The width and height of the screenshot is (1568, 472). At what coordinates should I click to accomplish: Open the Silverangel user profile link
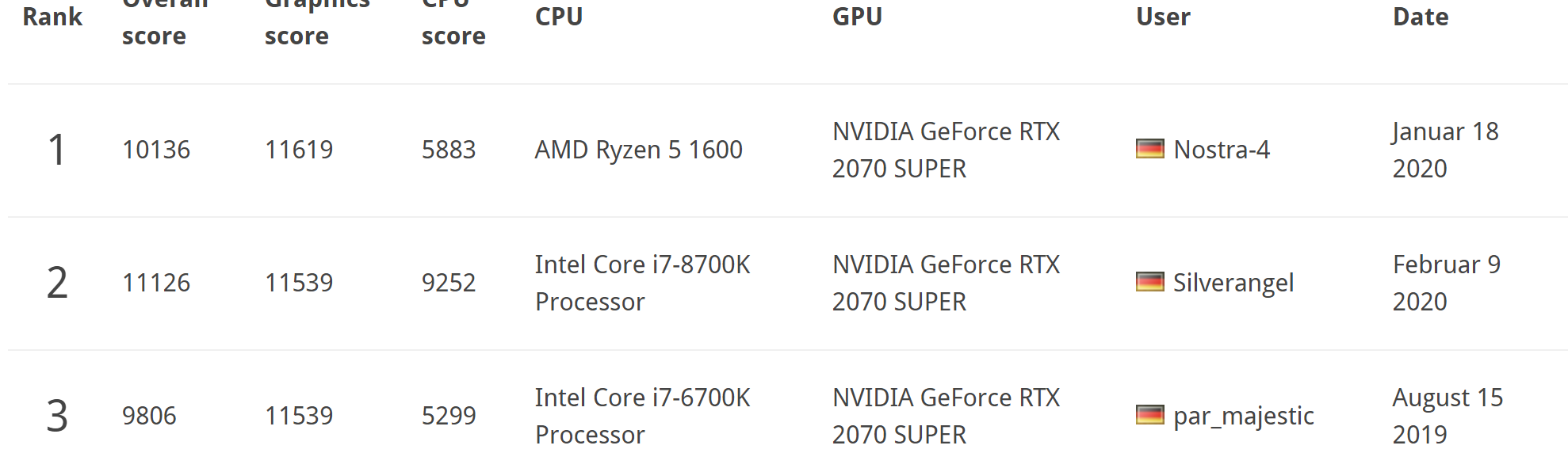click(1233, 283)
